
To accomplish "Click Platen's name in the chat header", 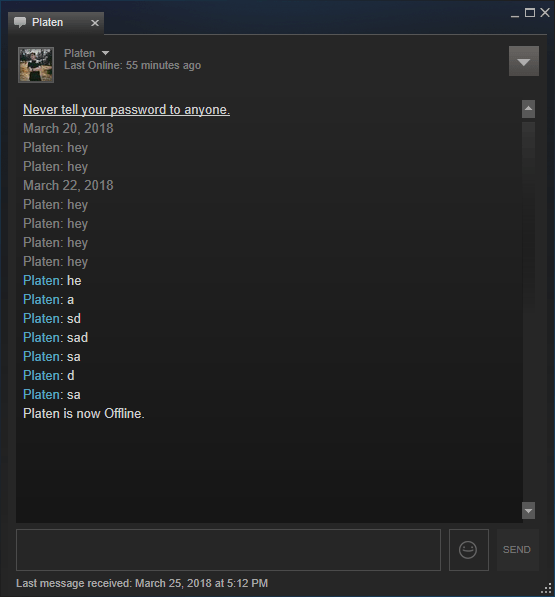I will tap(80, 53).
